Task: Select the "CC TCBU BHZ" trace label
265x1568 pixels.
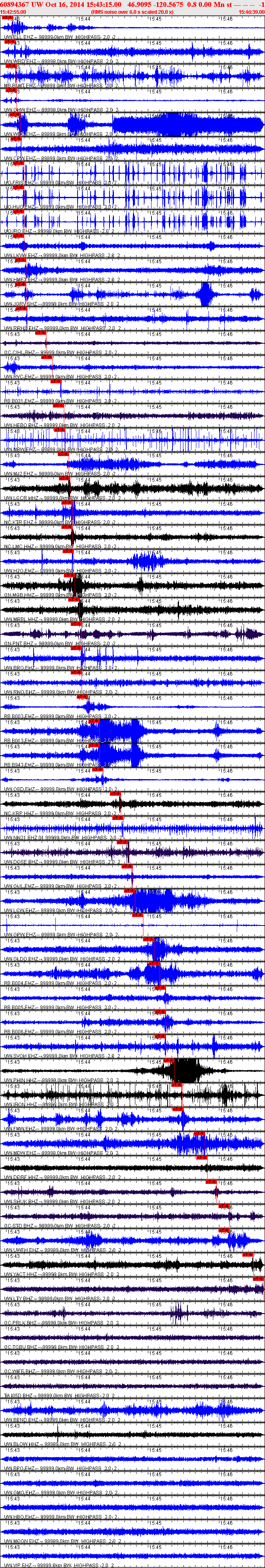Action: pos(61,1348)
